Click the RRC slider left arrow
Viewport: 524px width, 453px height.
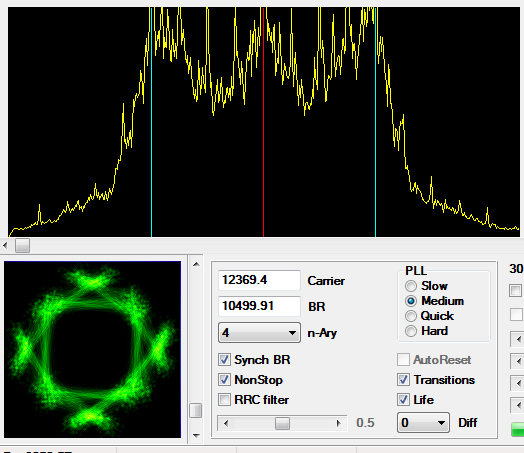coord(226,423)
